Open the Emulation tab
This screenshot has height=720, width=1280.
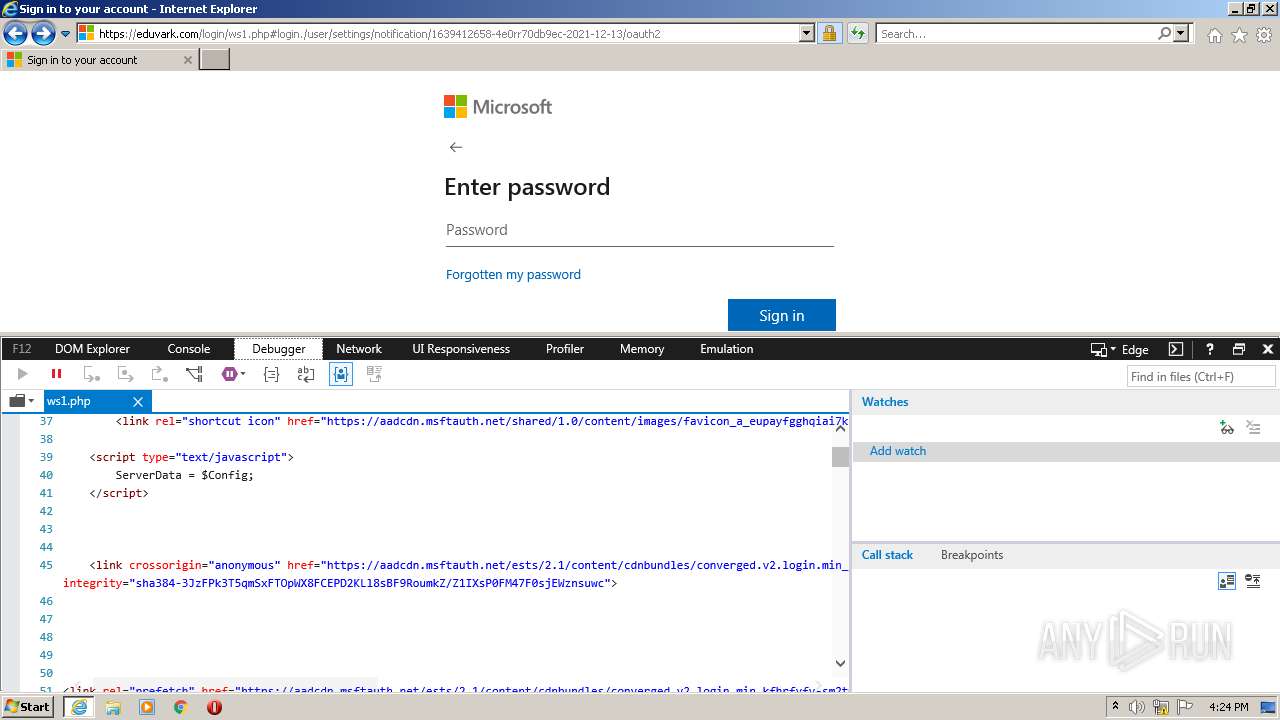(x=727, y=349)
